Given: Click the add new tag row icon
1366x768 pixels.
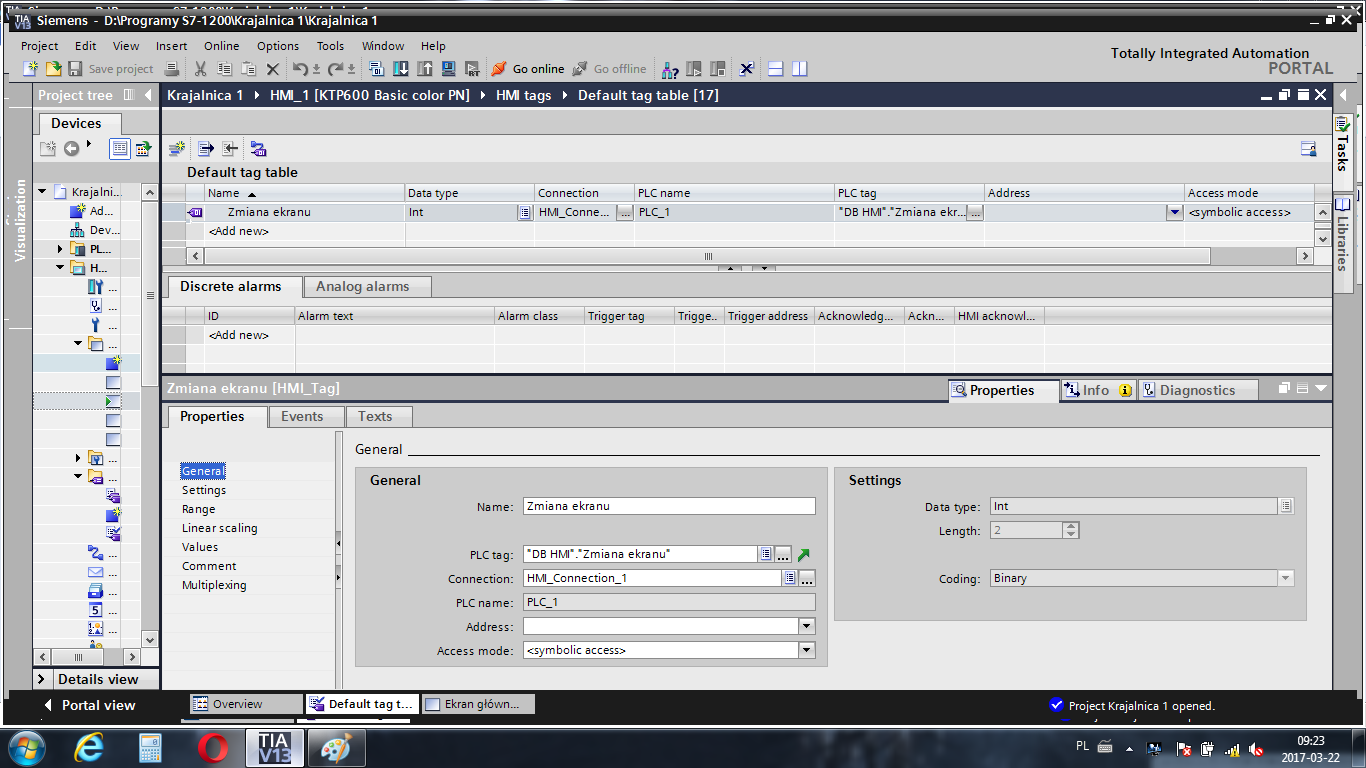Looking at the screenshot, I should [x=177, y=149].
